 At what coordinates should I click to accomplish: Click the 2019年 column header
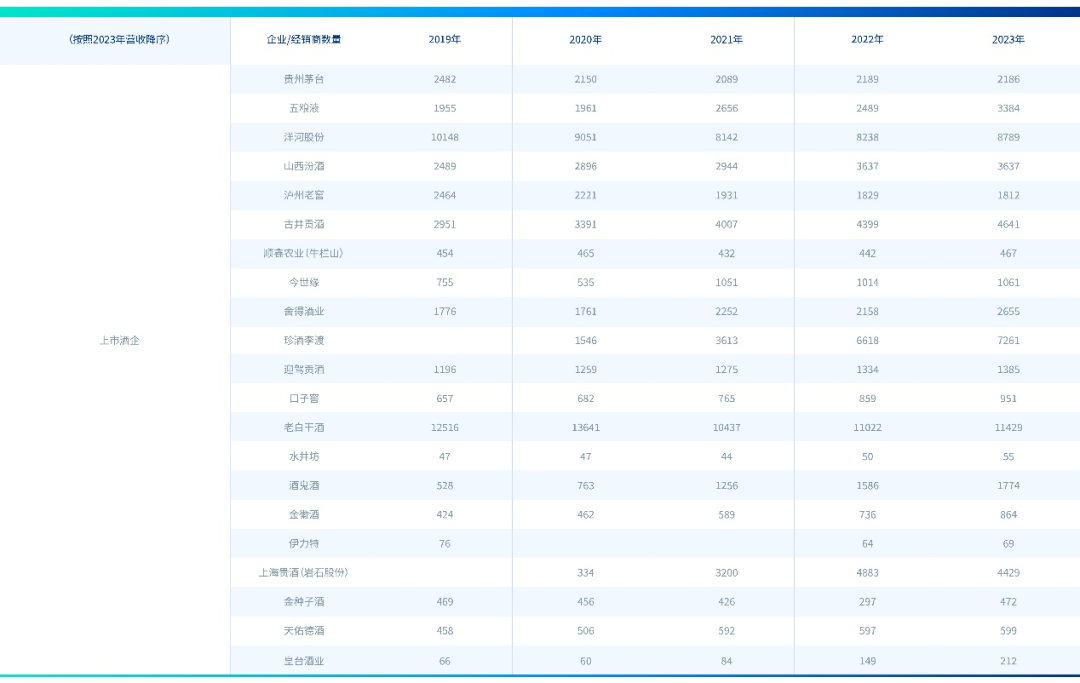[444, 39]
